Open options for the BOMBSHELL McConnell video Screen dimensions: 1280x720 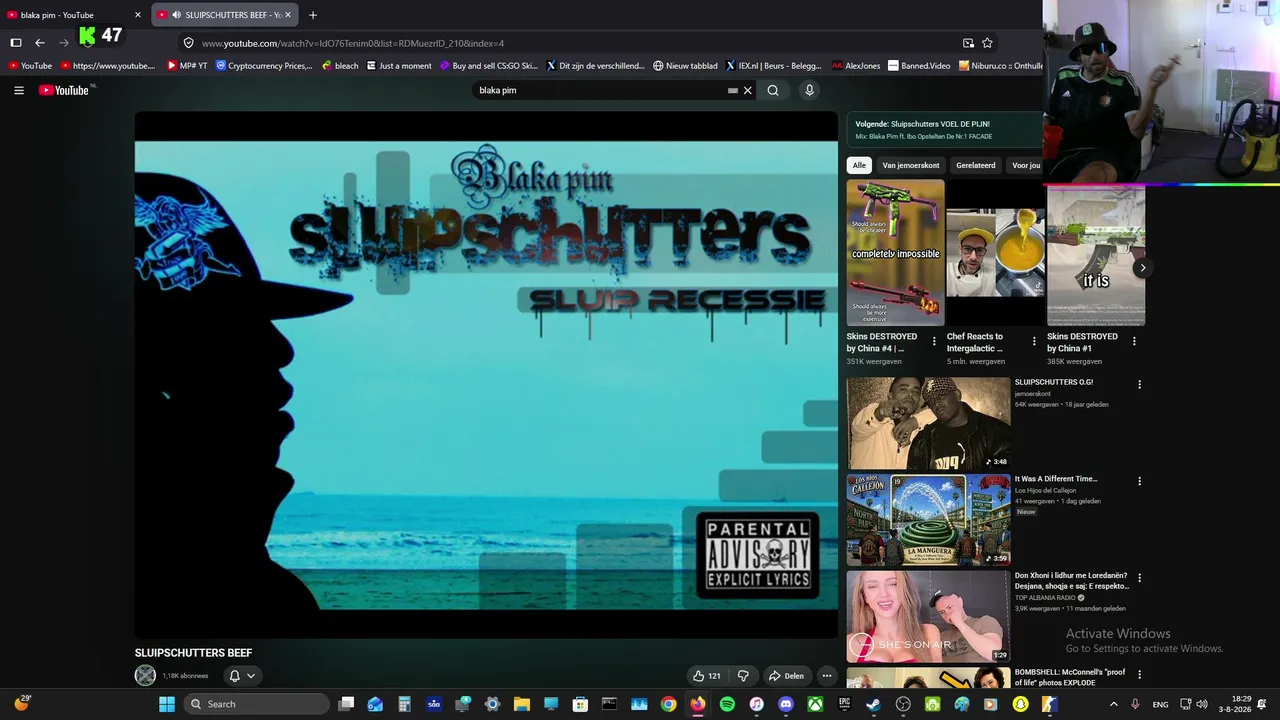pos(1139,675)
